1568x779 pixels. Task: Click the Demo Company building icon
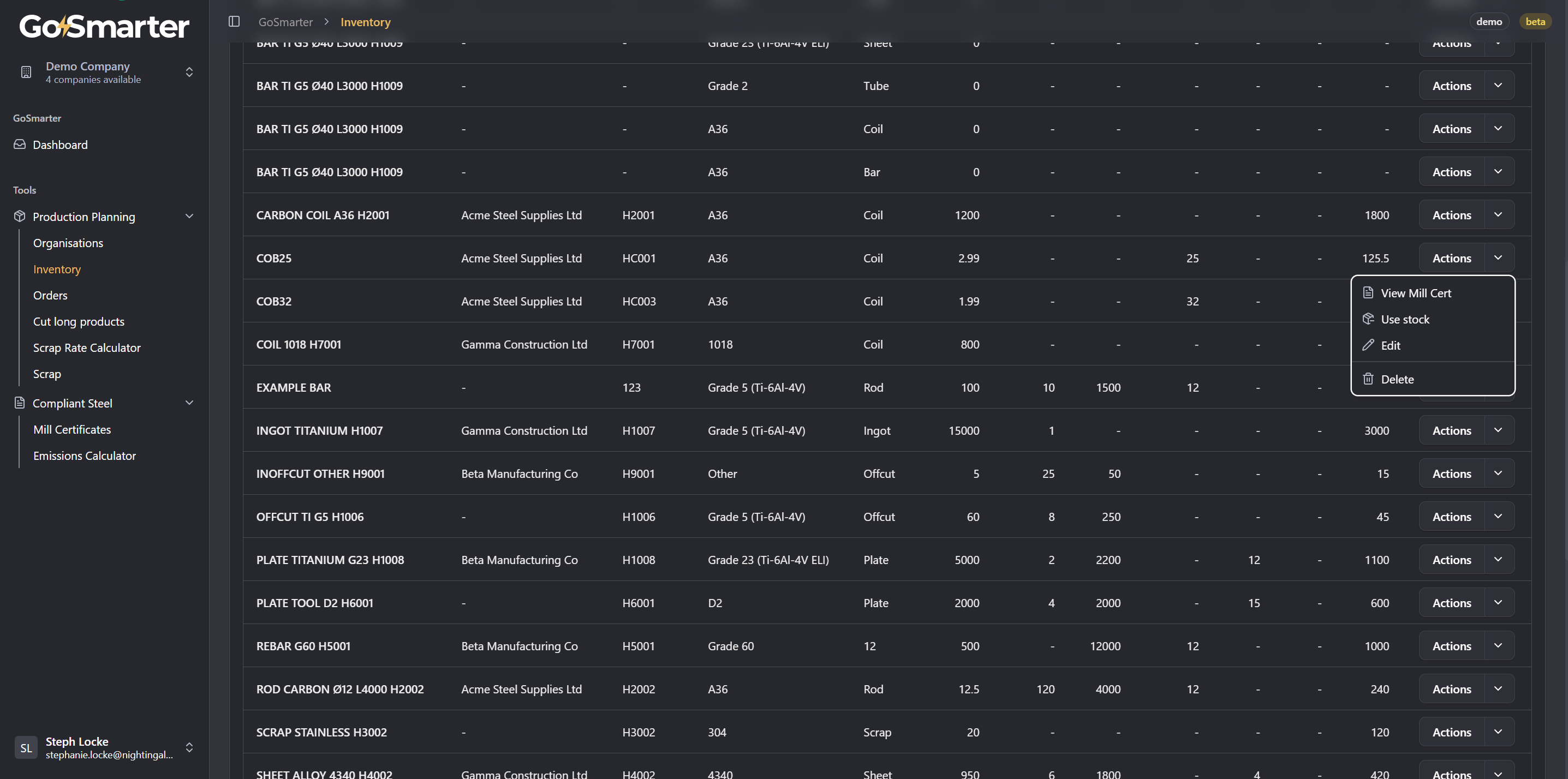[26, 72]
